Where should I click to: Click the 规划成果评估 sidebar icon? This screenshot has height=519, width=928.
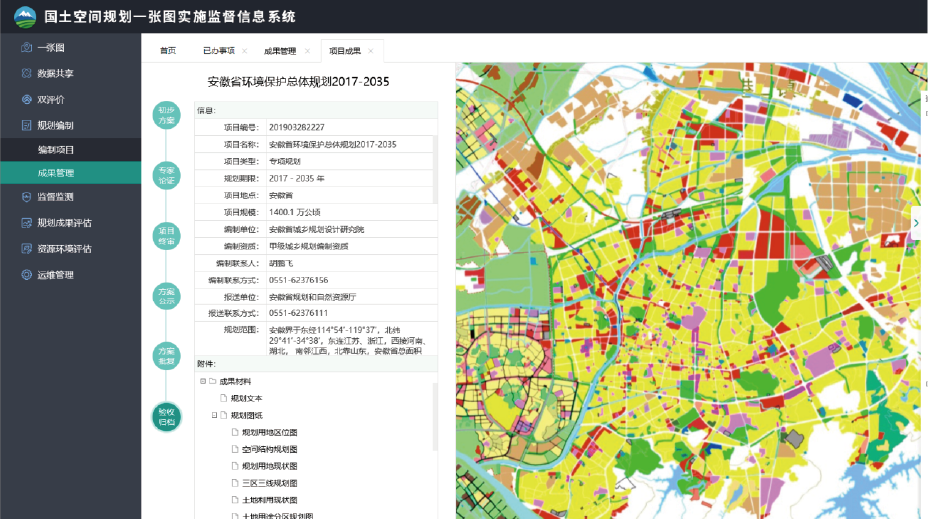point(27,223)
